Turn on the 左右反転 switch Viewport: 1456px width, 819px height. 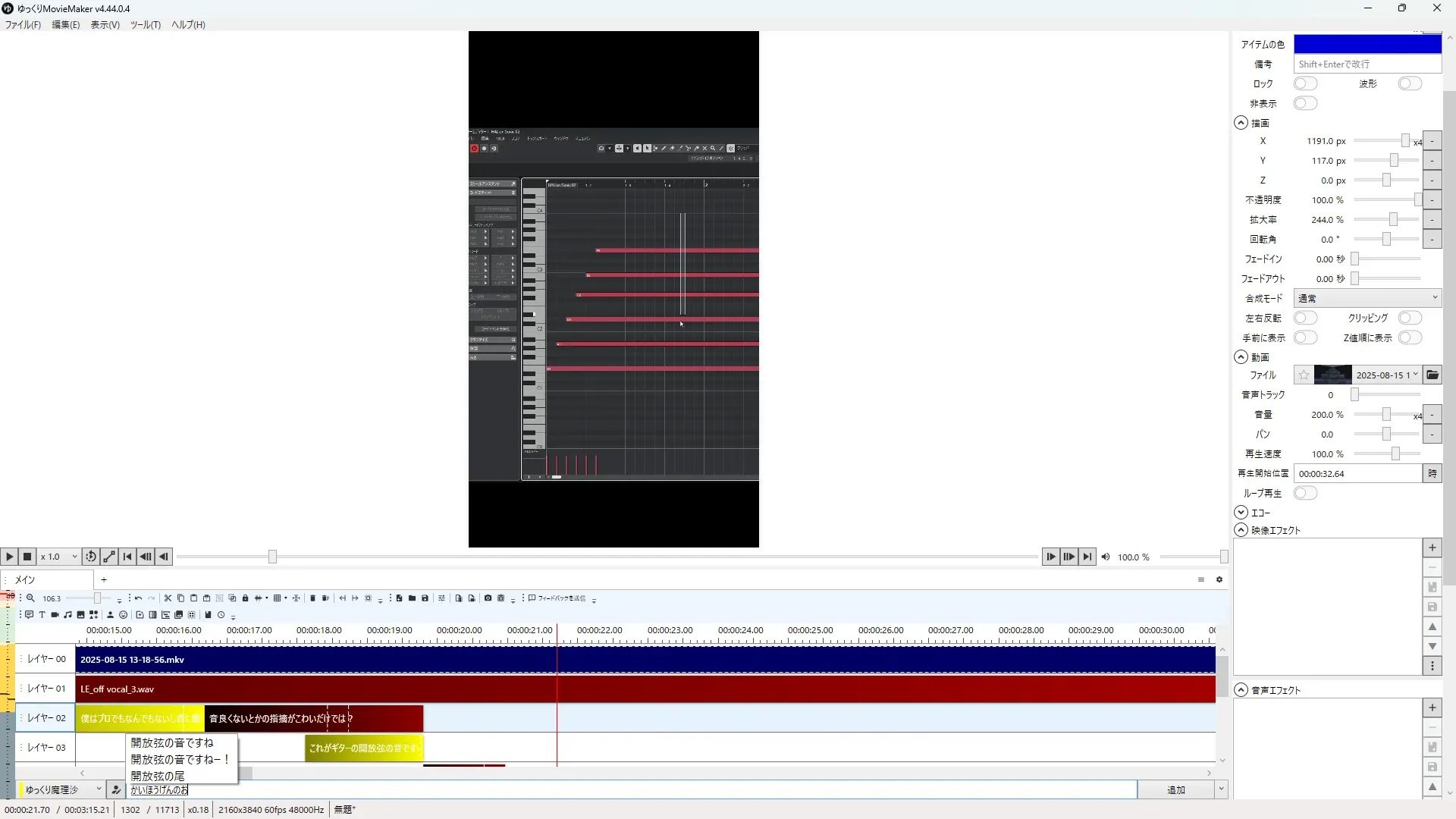[1305, 318]
